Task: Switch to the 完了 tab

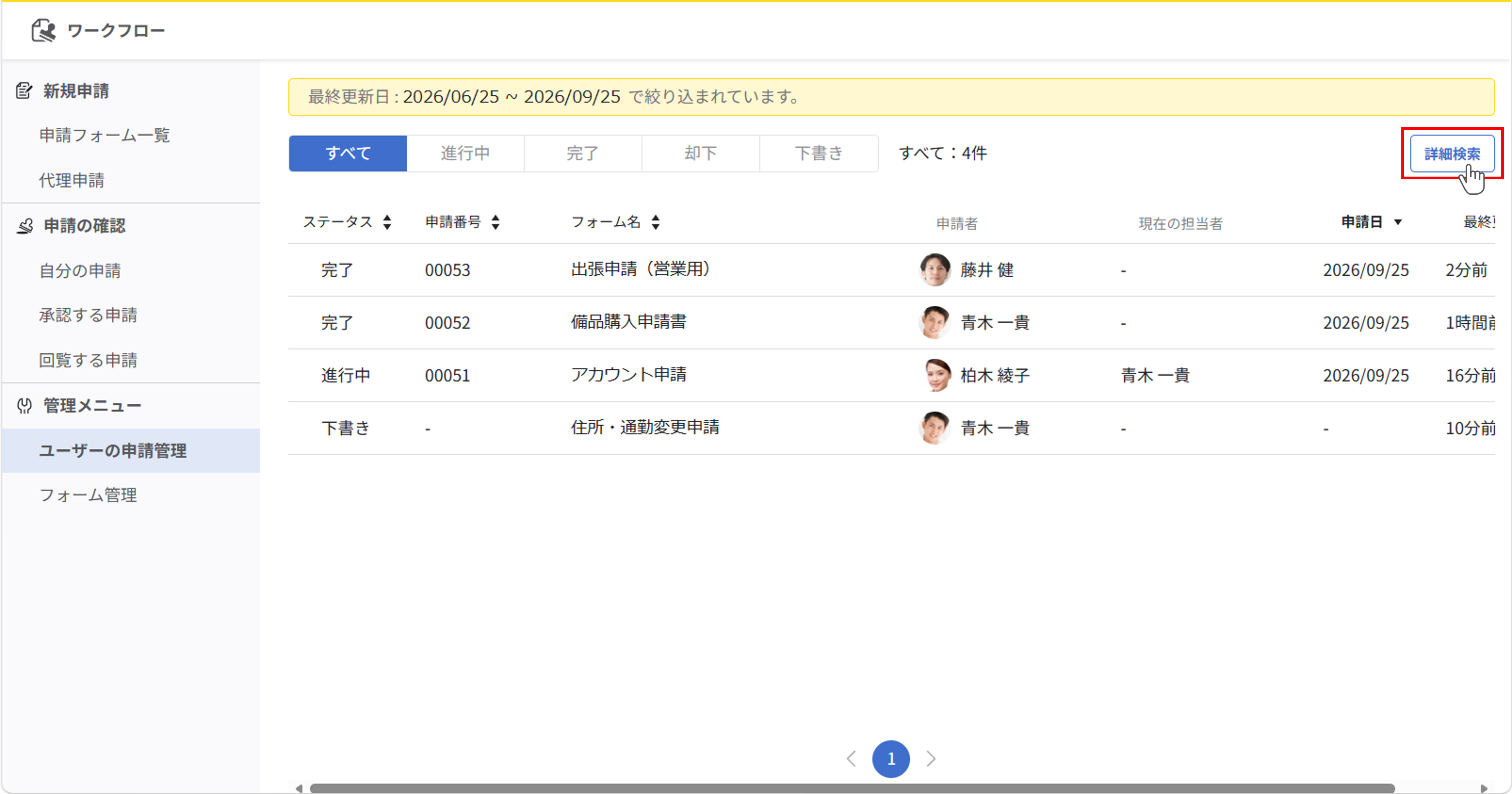Action: pos(583,154)
